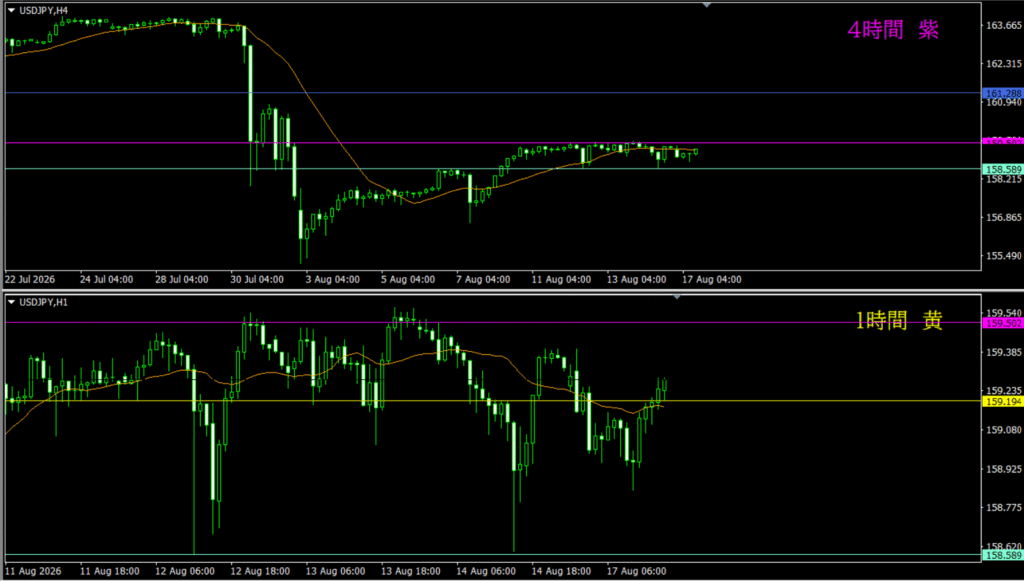
Task: Click the 158.925 price scale value
Action: [1004, 469]
